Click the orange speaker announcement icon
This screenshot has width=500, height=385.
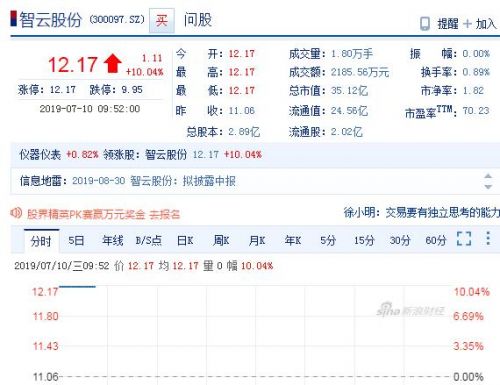tap(16, 213)
